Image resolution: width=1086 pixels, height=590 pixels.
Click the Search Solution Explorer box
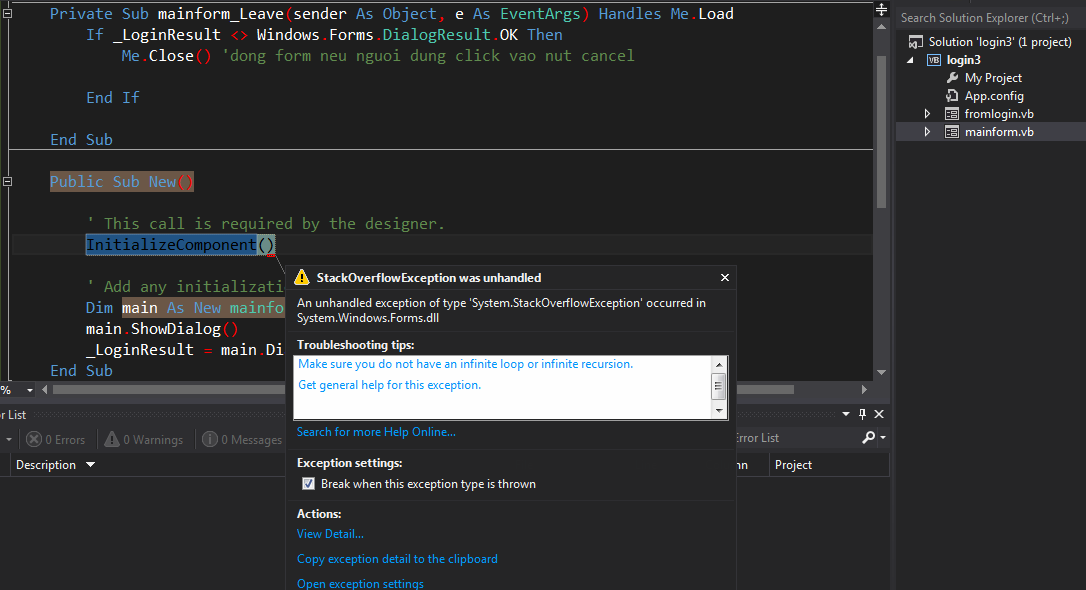pyautogui.click(x=985, y=17)
